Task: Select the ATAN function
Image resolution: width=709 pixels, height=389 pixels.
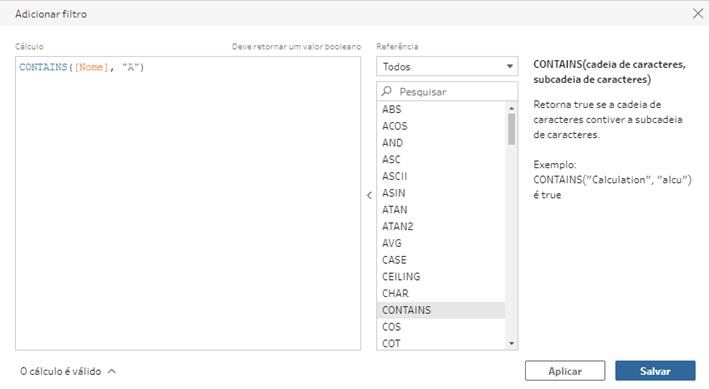Action: tap(441, 209)
